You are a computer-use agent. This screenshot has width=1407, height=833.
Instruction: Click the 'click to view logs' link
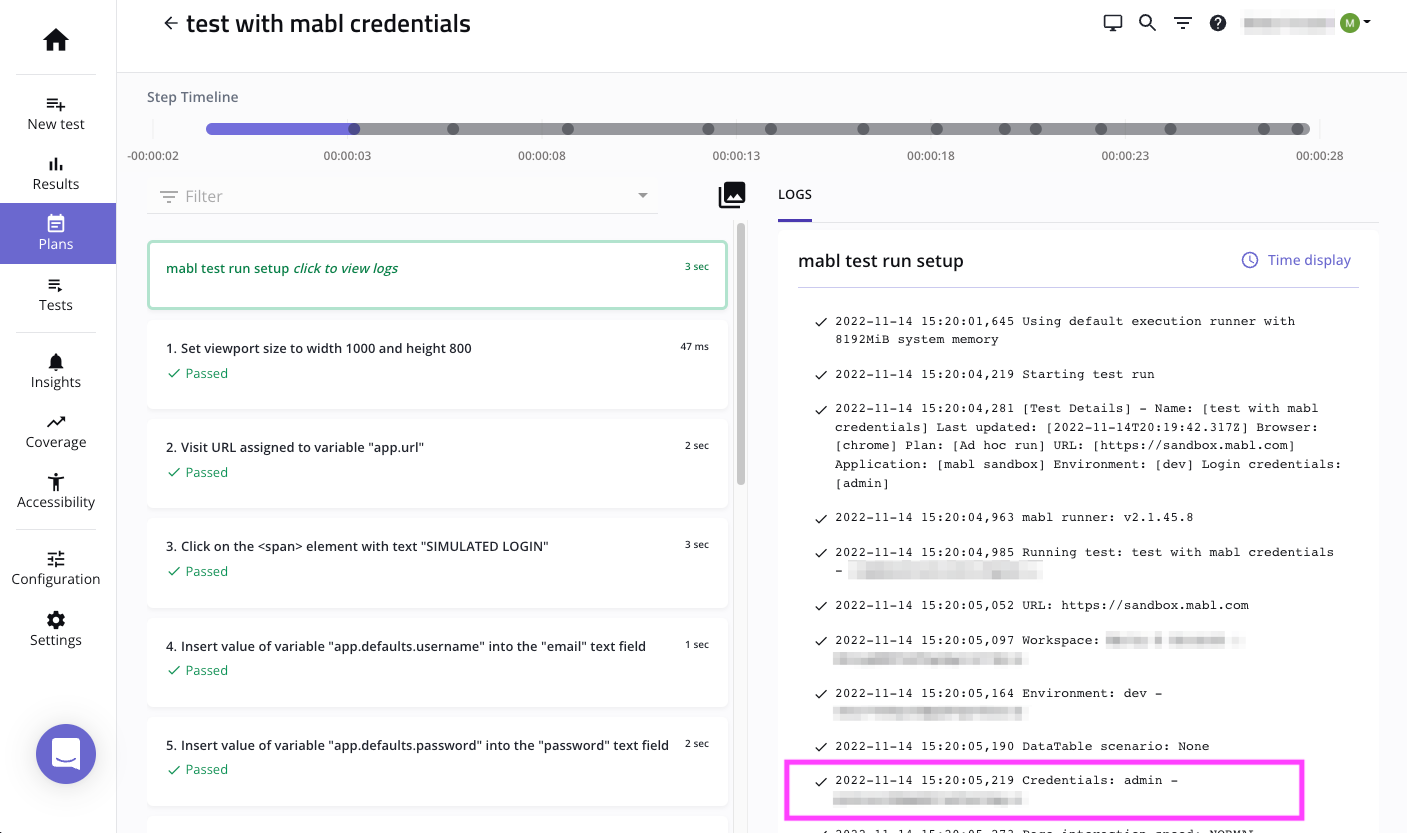point(347,268)
